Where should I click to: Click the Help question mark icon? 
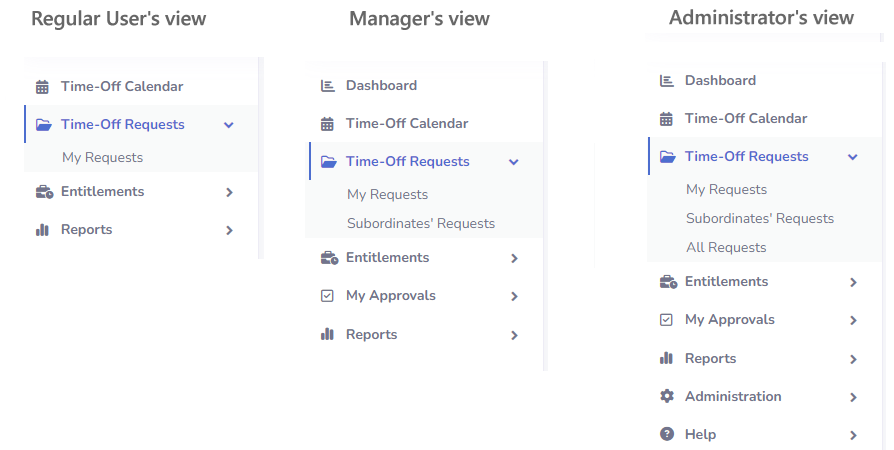667,434
